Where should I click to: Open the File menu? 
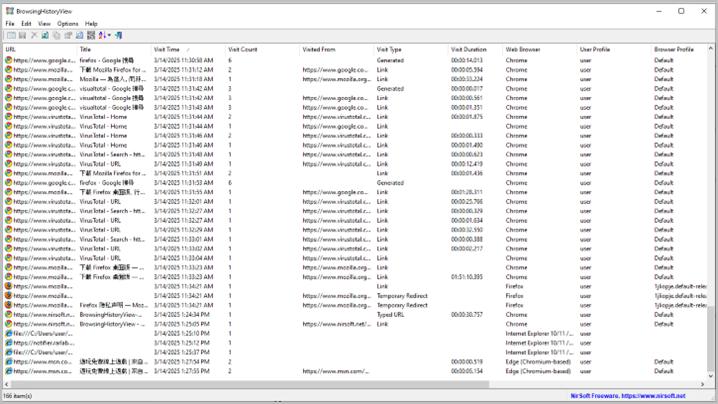point(10,23)
